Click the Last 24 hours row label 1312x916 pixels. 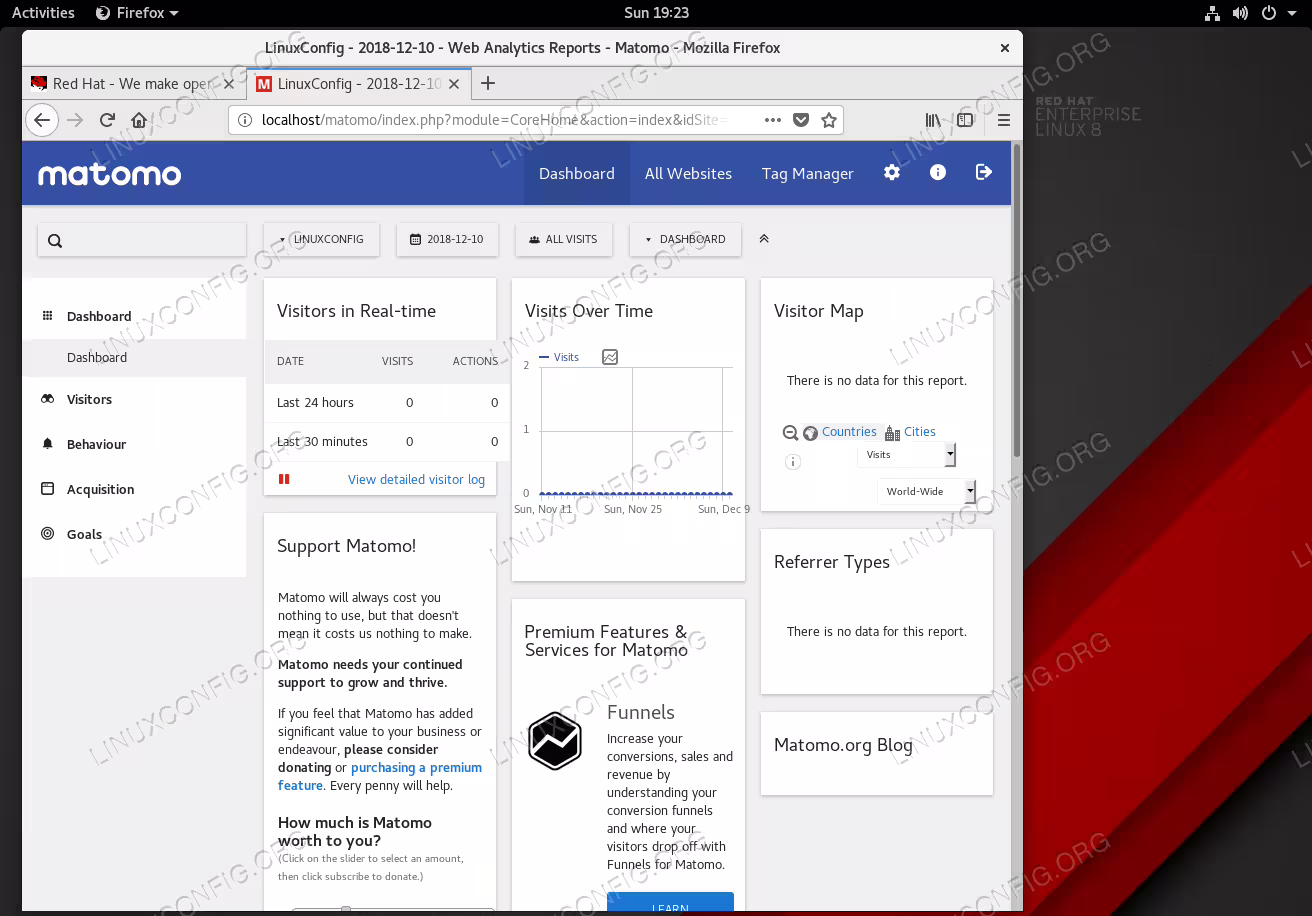pyautogui.click(x=315, y=403)
